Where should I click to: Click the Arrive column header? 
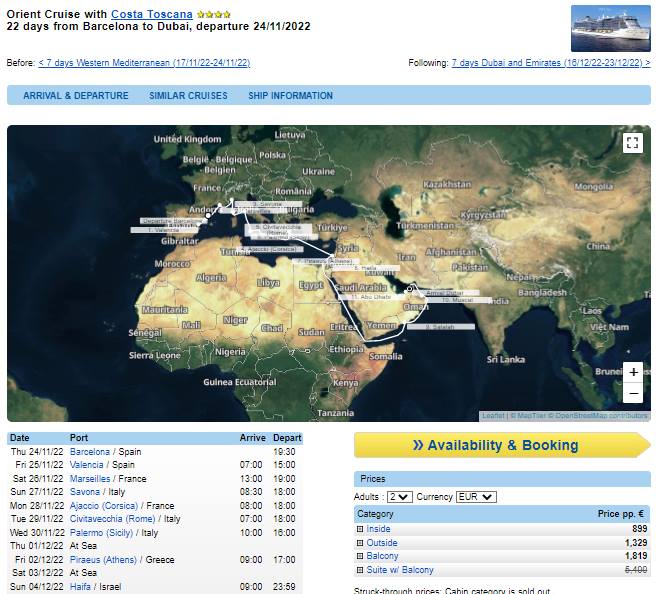(x=252, y=438)
